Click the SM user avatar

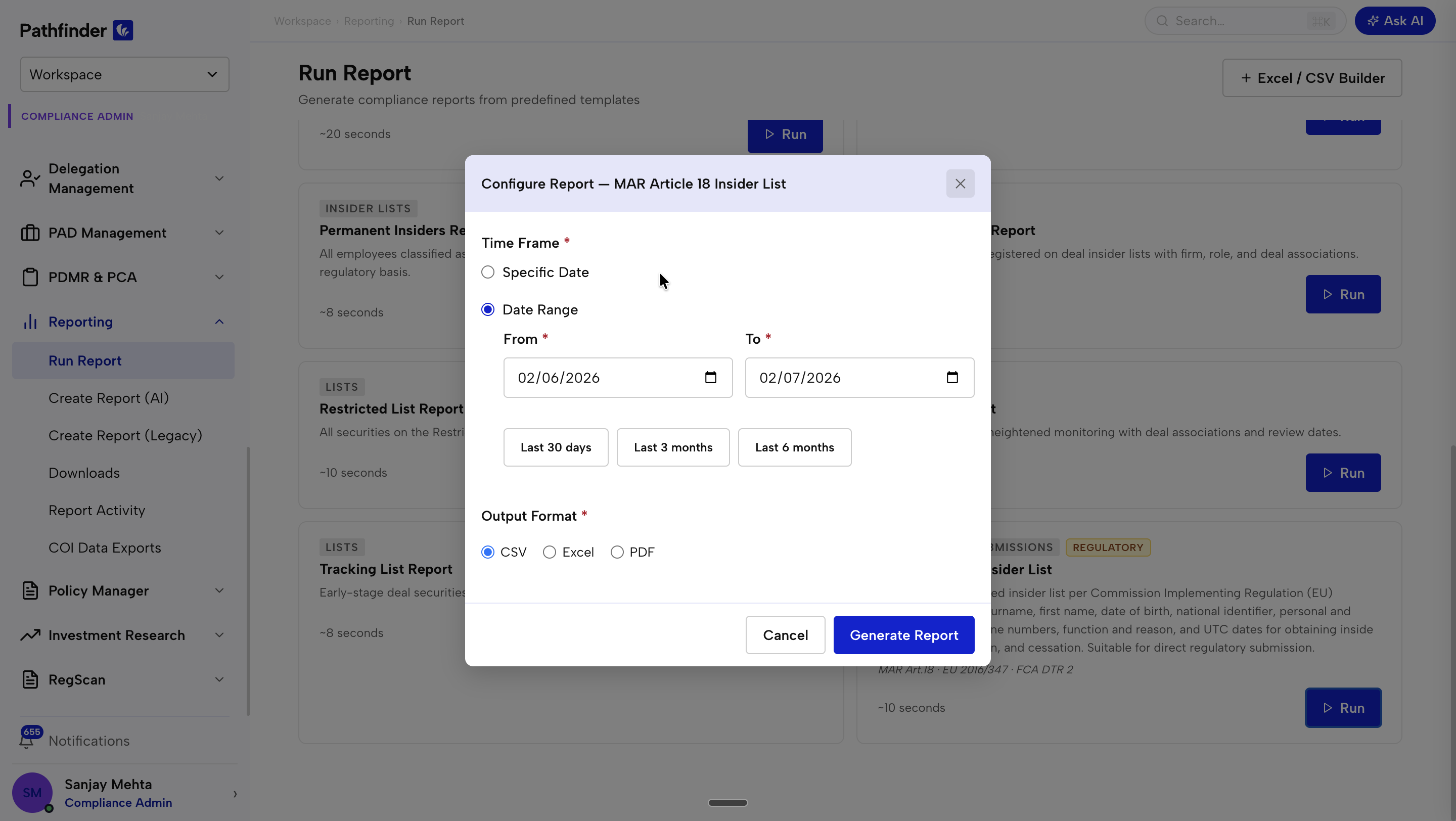[32, 793]
